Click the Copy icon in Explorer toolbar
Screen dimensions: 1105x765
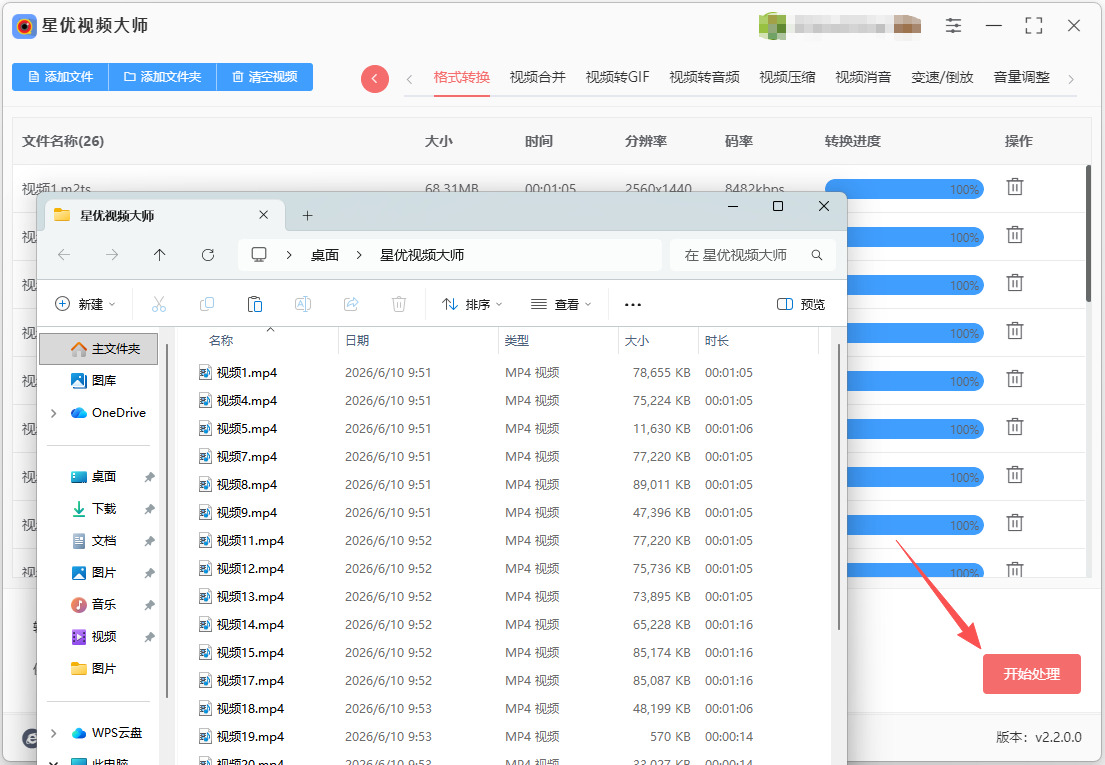click(207, 304)
